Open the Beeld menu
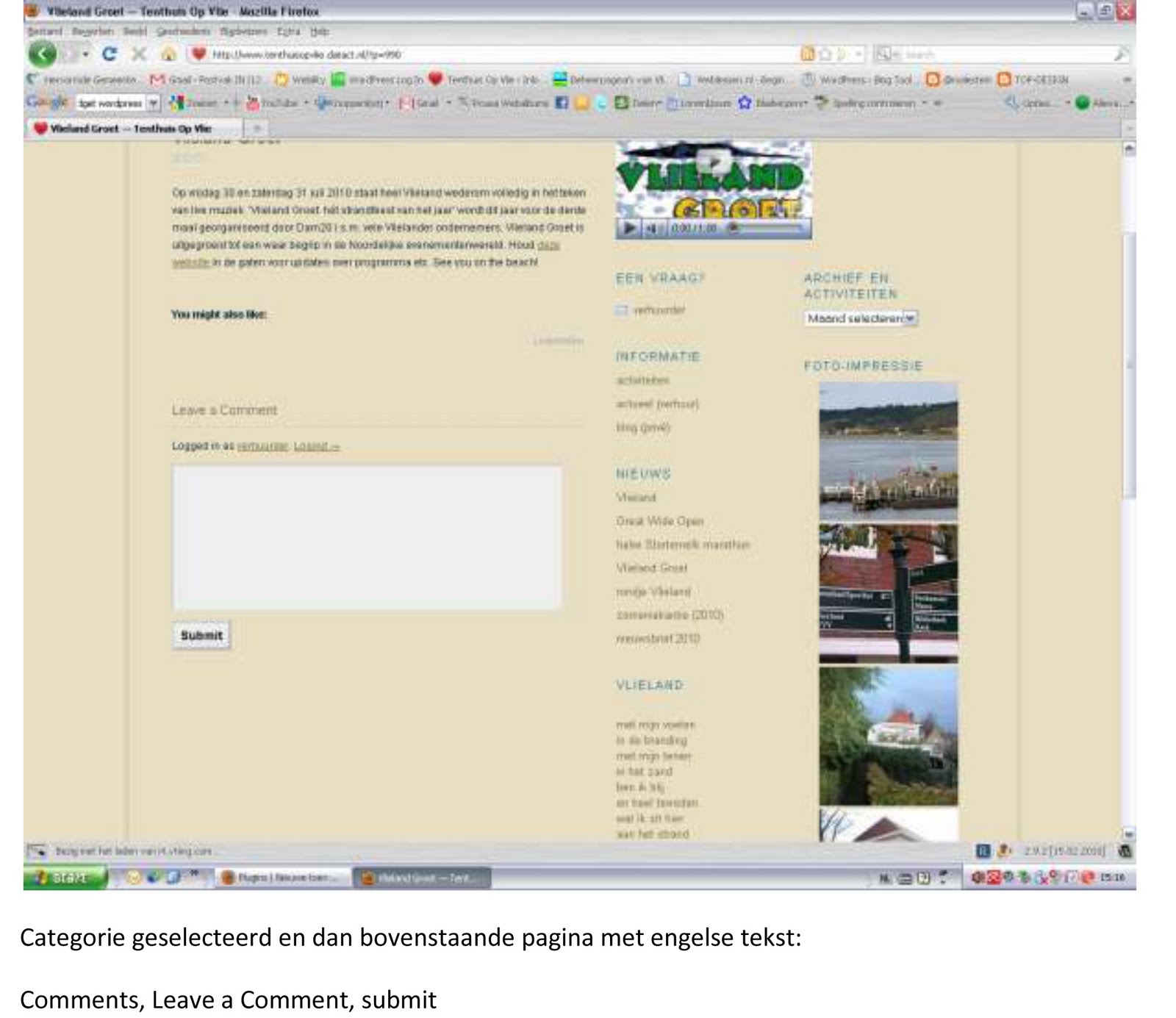 pyautogui.click(x=135, y=32)
